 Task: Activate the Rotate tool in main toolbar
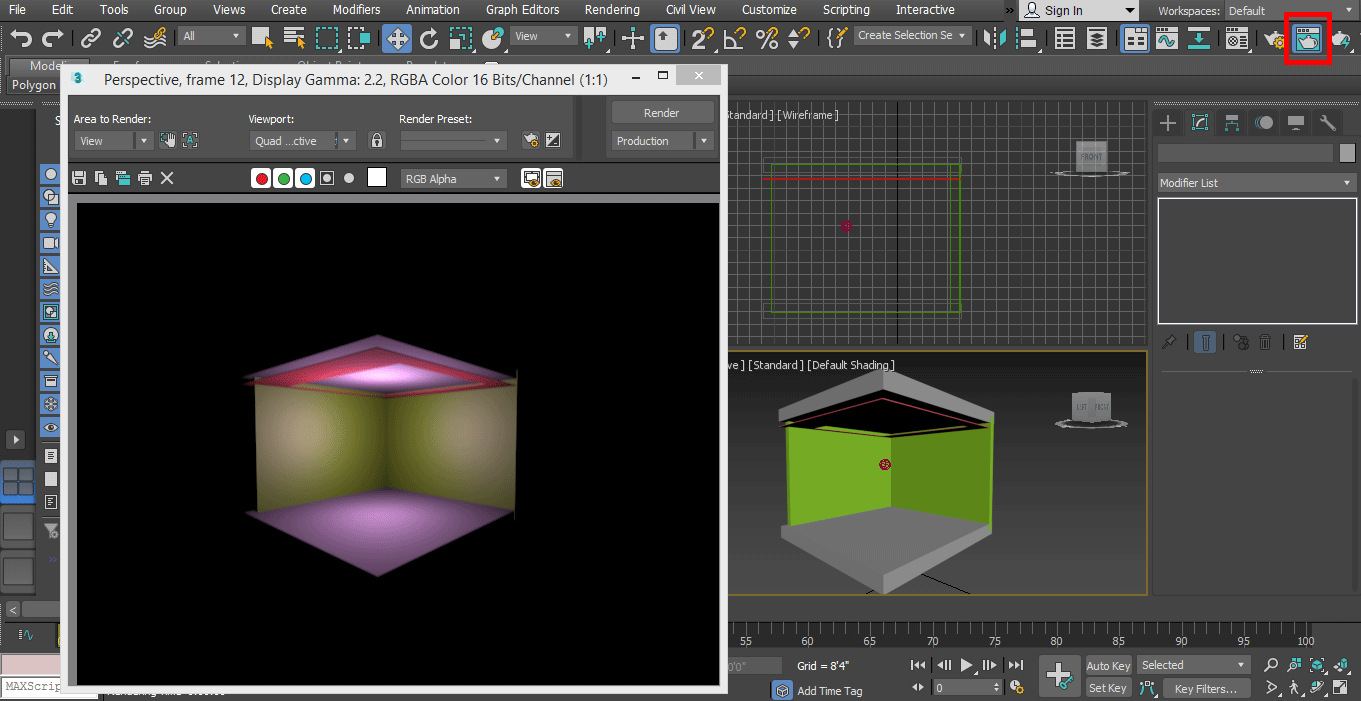point(429,39)
